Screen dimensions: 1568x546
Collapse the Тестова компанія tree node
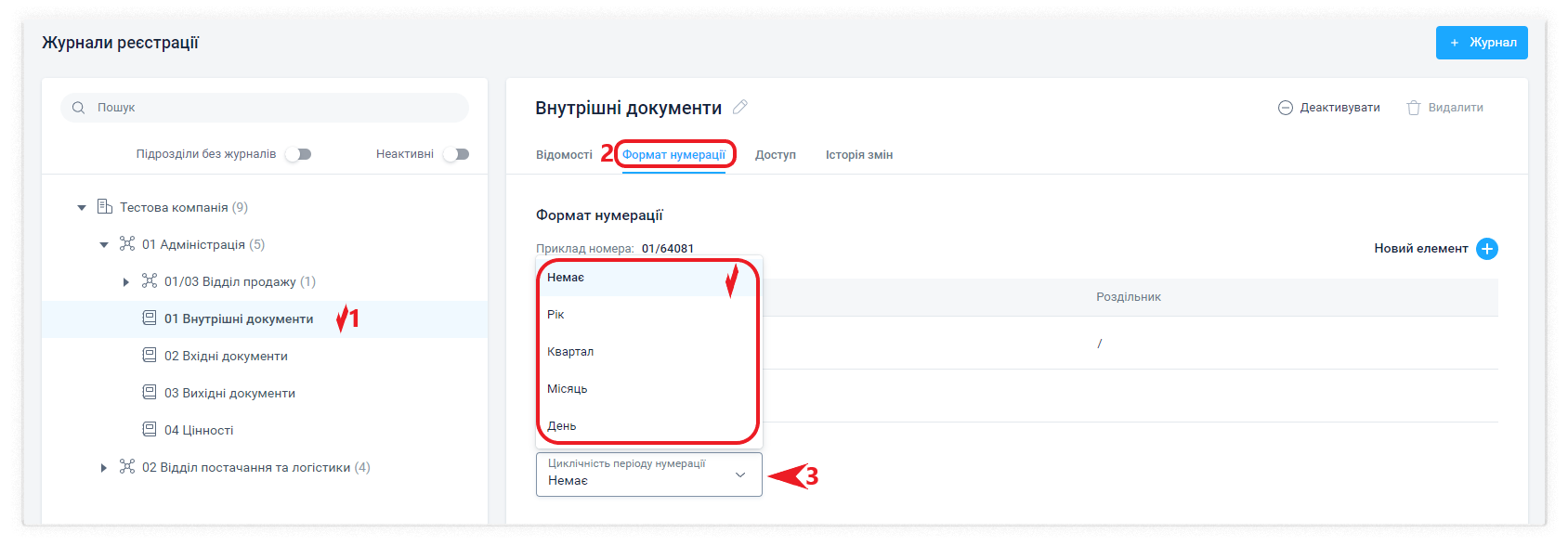pyautogui.click(x=82, y=208)
